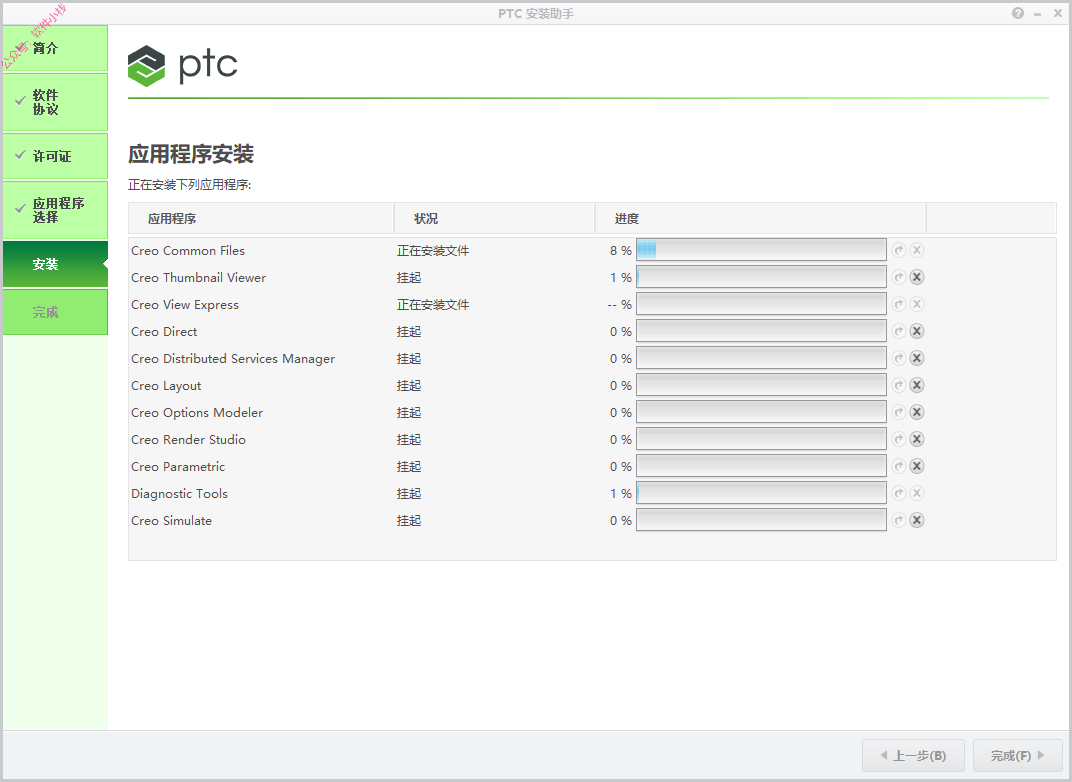This screenshot has height=782, width=1072.
Task: Click retry icon for Creo Render Studio
Action: 899,440
